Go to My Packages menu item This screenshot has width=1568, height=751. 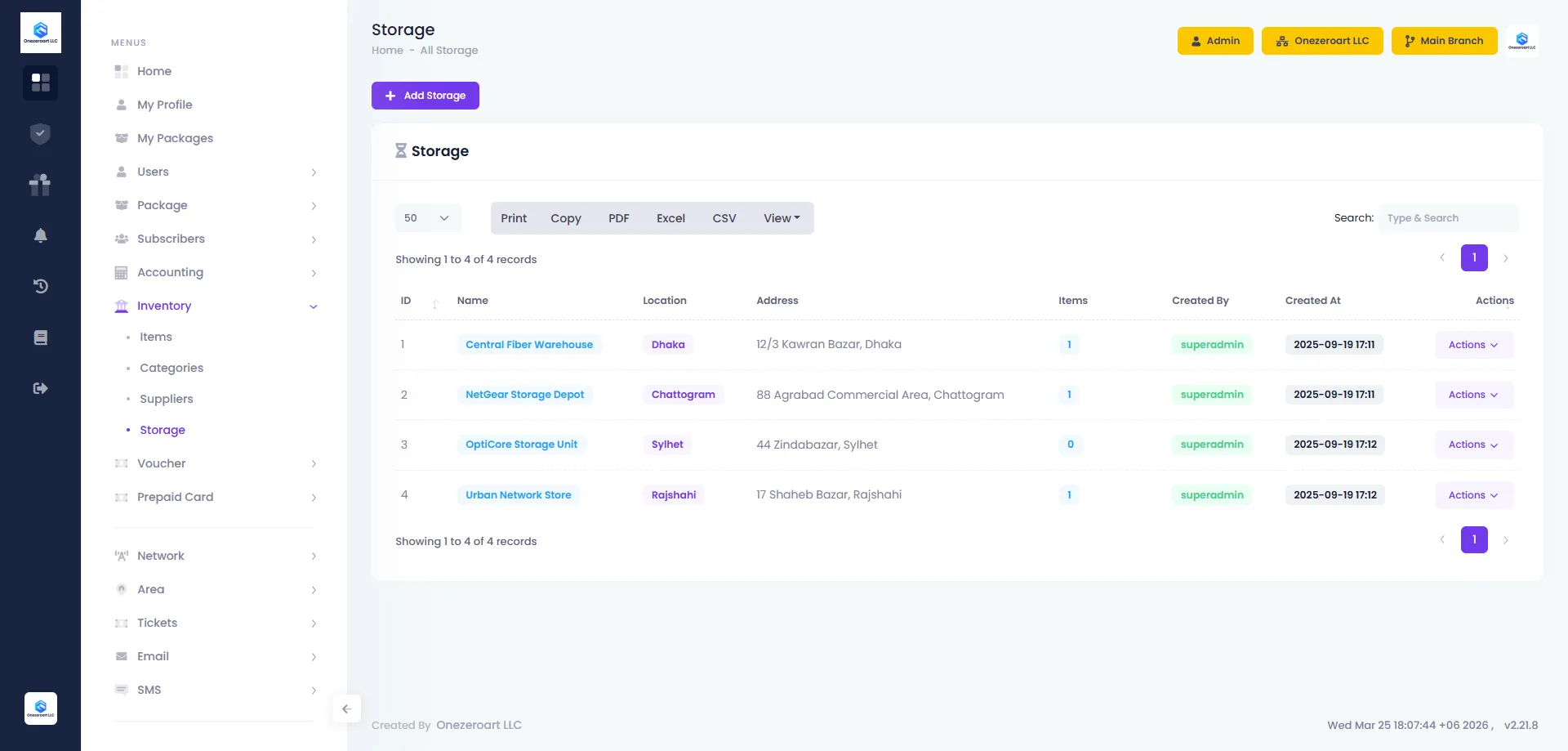point(175,138)
